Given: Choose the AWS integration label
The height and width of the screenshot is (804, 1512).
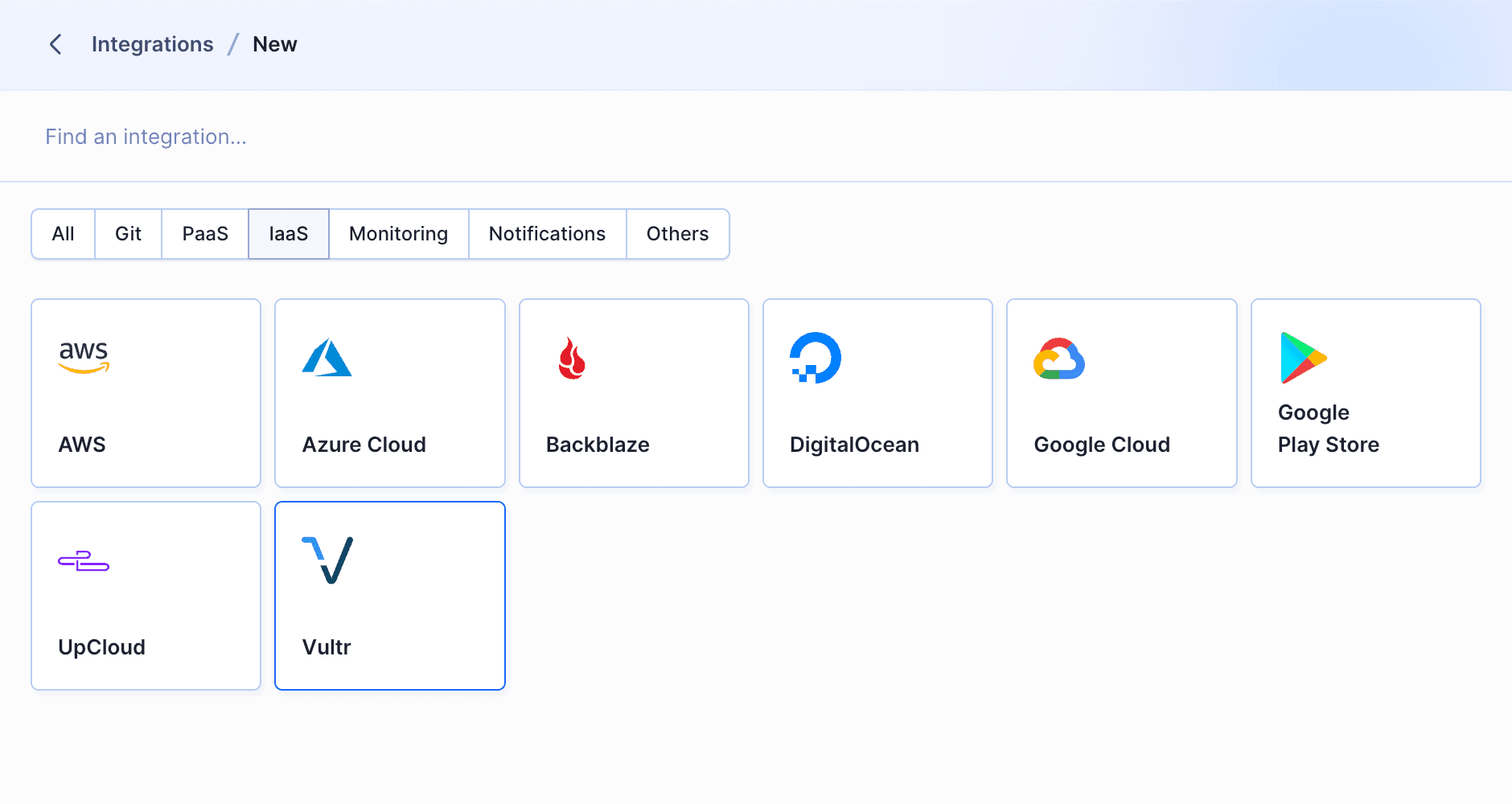Looking at the screenshot, I should point(82,445).
